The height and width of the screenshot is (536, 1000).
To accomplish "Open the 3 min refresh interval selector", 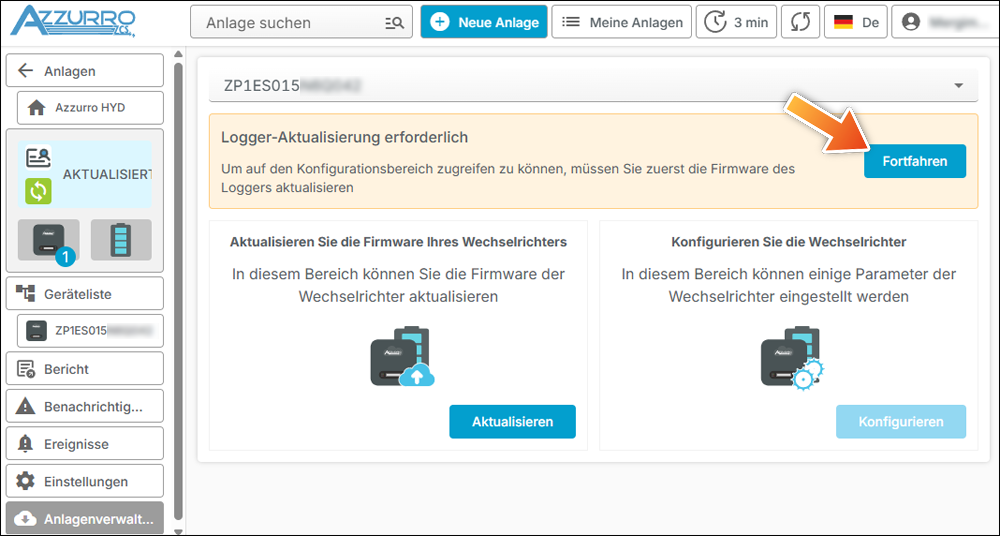I will pos(736,22).
